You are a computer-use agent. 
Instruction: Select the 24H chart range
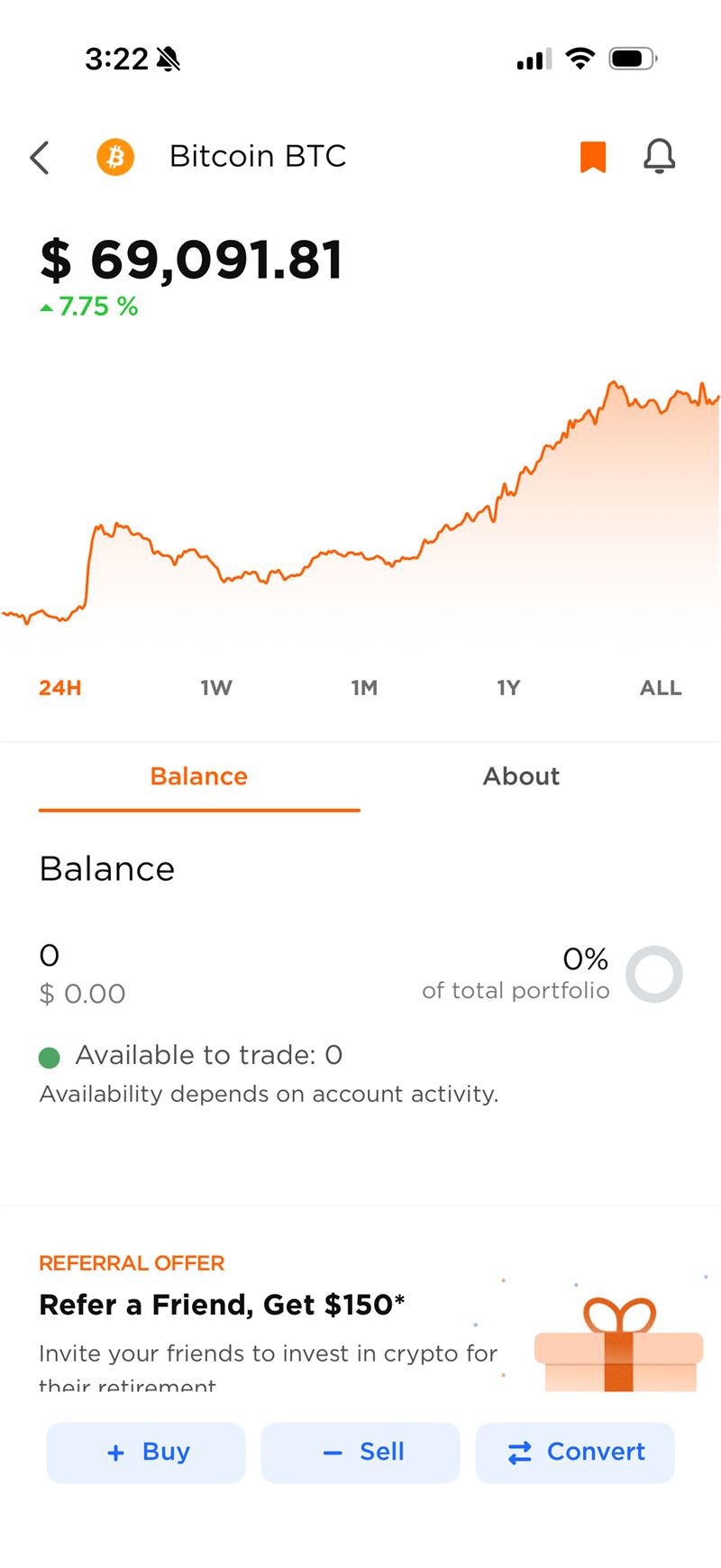60,688
